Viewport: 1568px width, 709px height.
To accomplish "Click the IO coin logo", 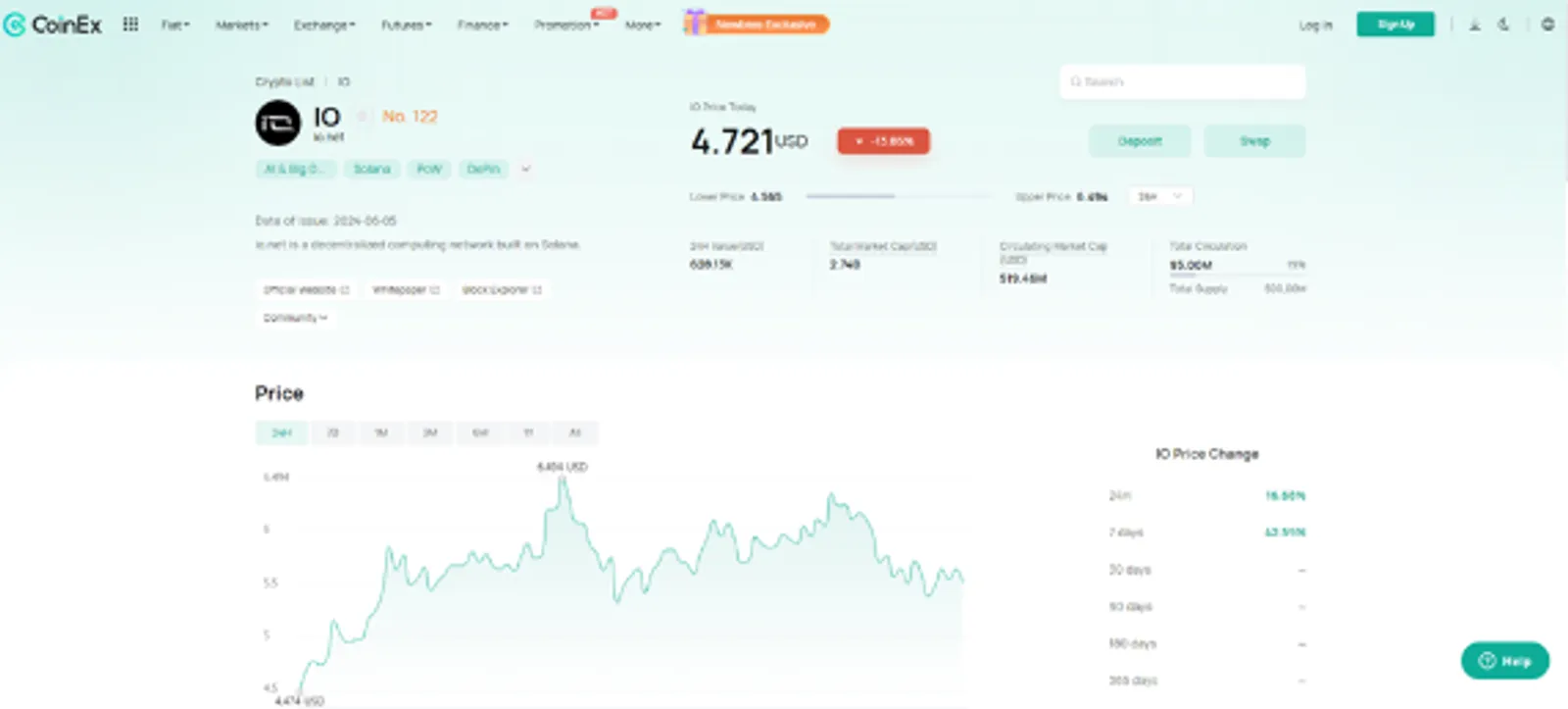I will pyautogui.click(x=278, y=124).
